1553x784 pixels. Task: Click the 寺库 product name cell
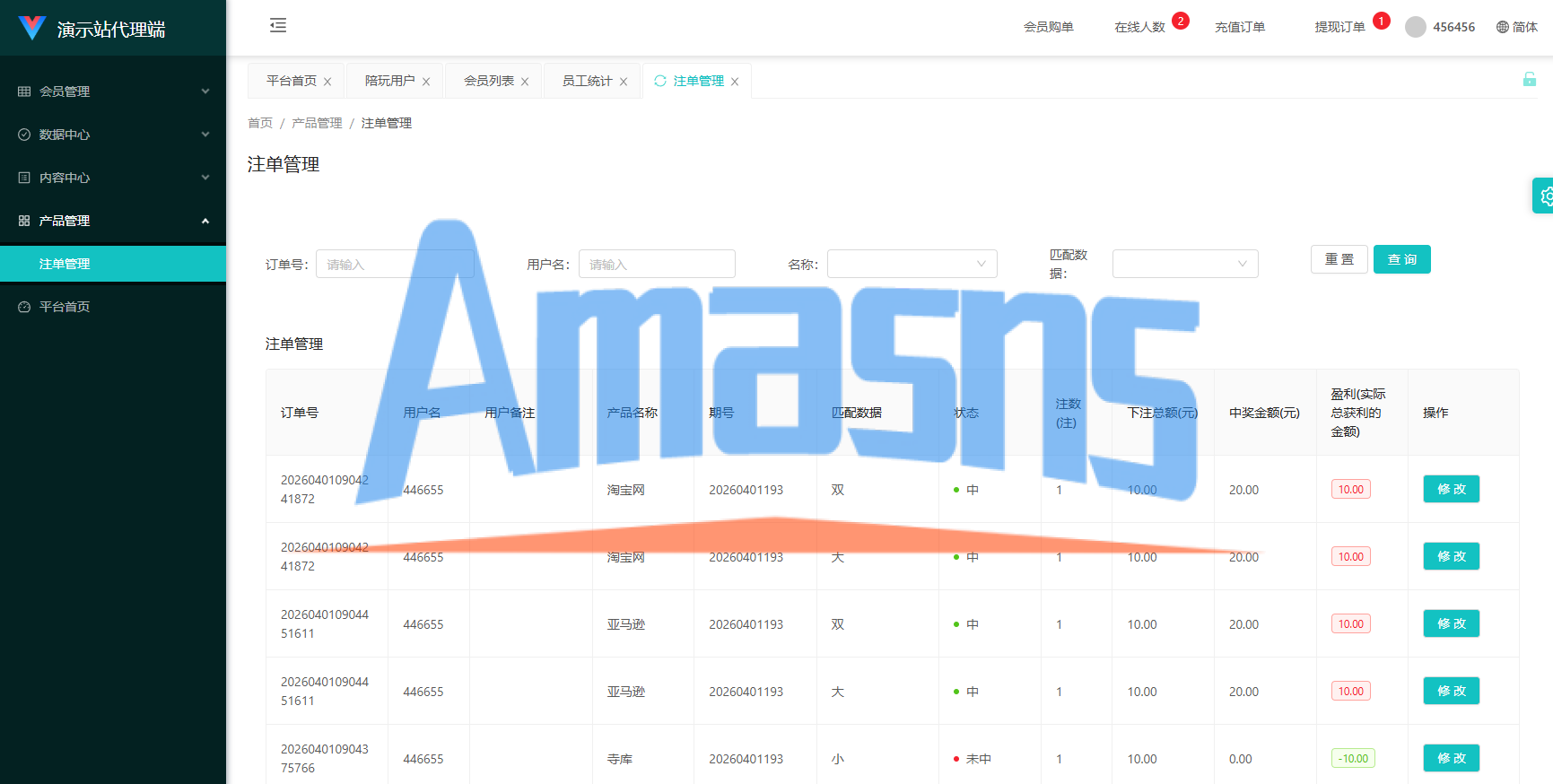620,759
